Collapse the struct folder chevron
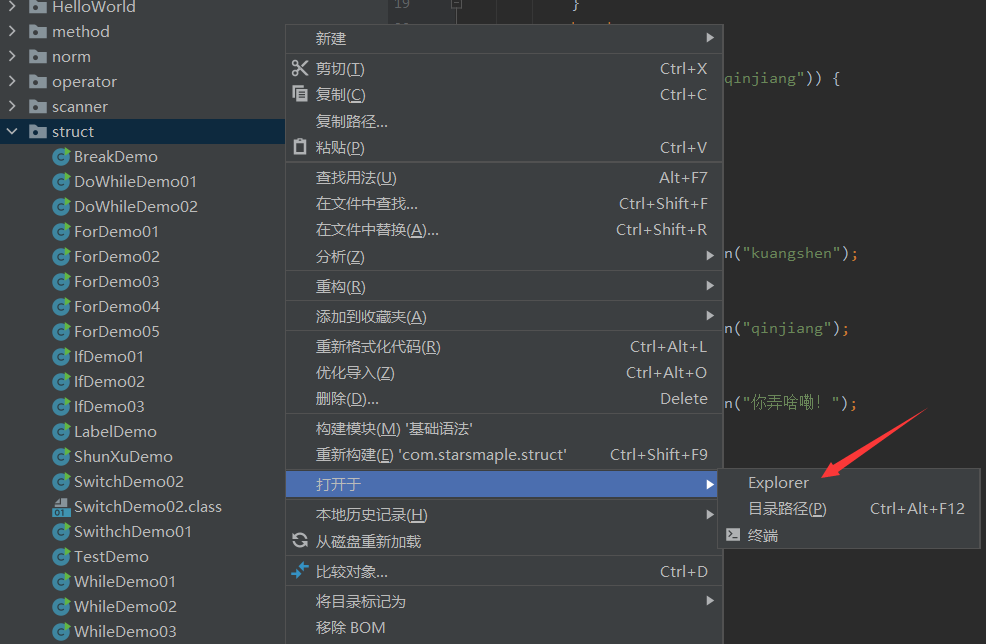The width and height of the screenshot is (986, 644). (12, 131)
